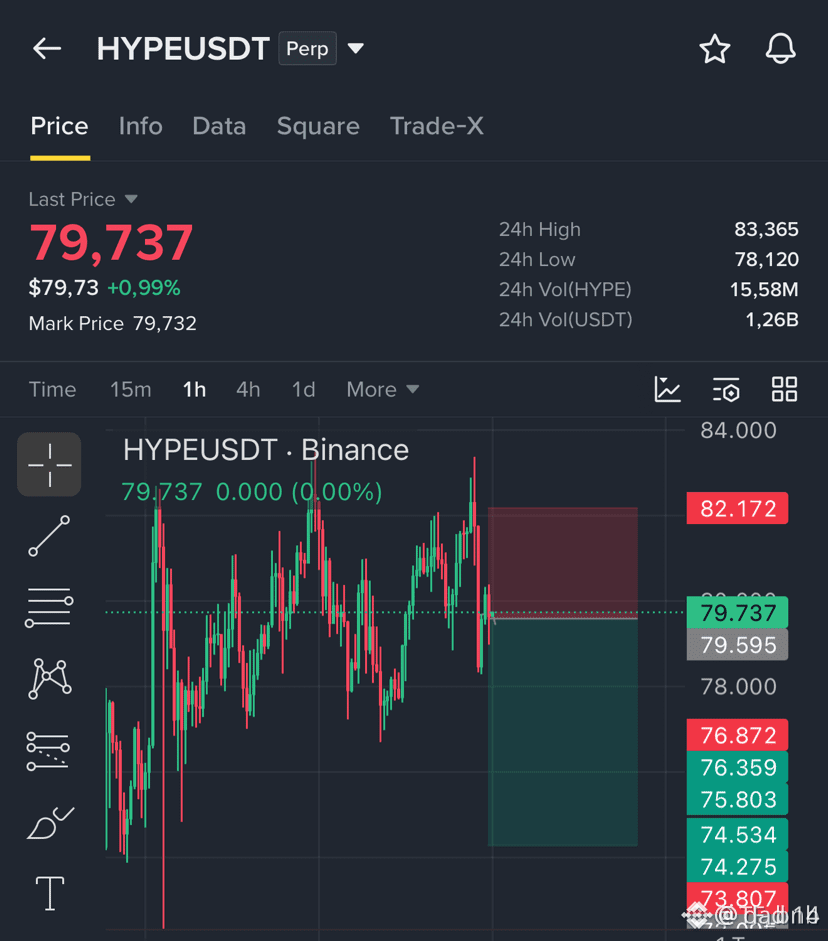
Task: Select the XABCD pattern tool
Action: coord(50,679)
